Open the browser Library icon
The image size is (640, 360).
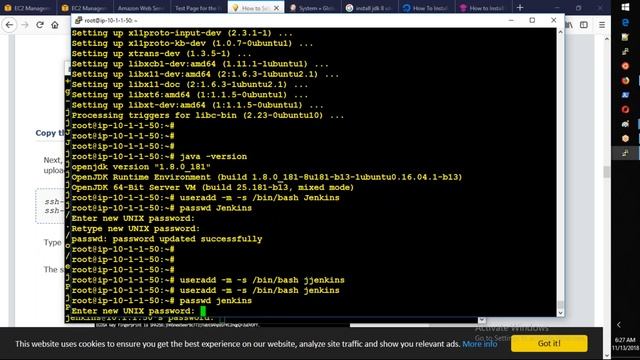point(569,25)
